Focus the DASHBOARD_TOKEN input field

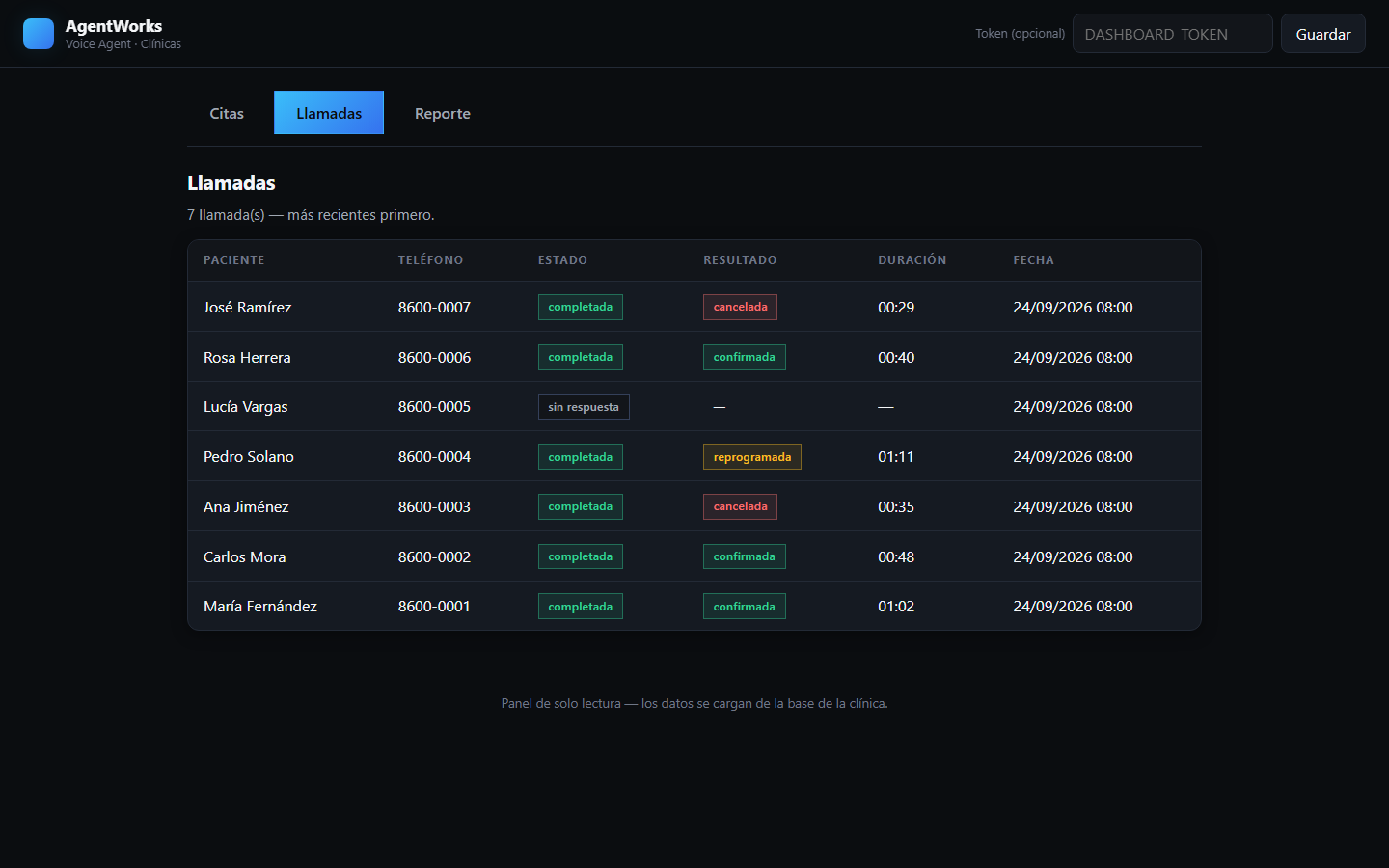click(1173, 34)
